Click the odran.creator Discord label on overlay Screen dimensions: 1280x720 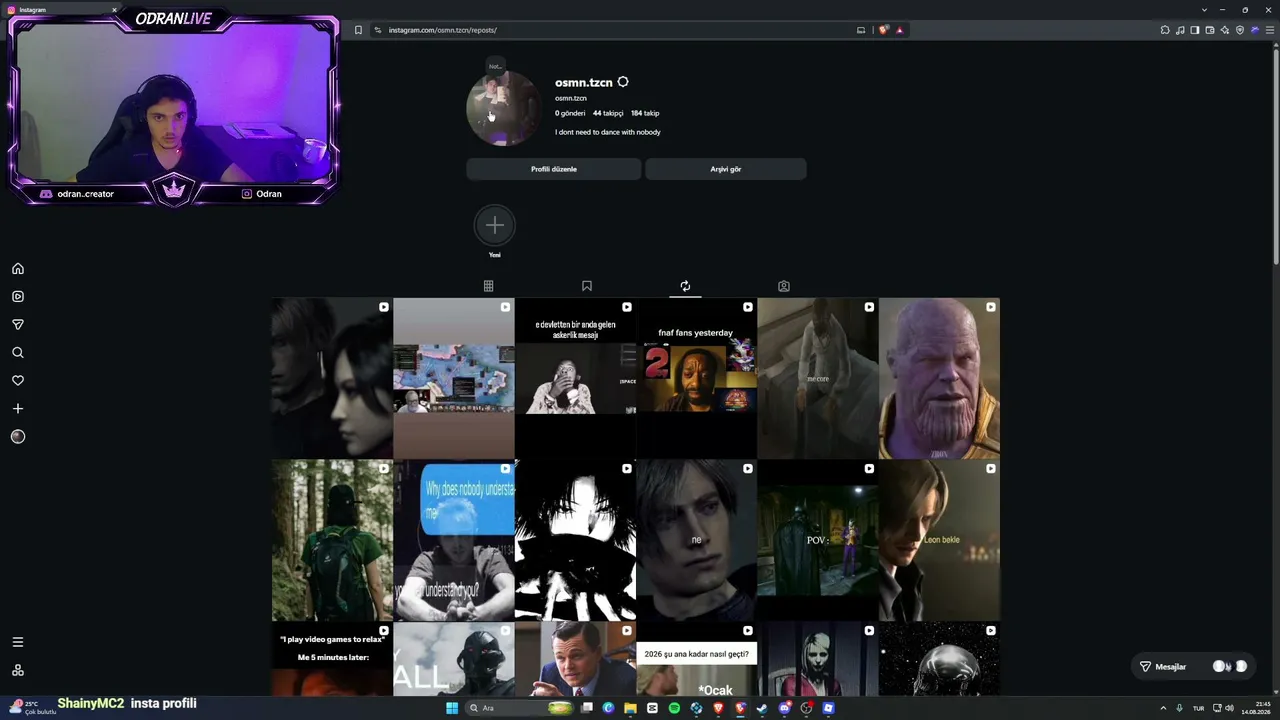tap(86, 194)
